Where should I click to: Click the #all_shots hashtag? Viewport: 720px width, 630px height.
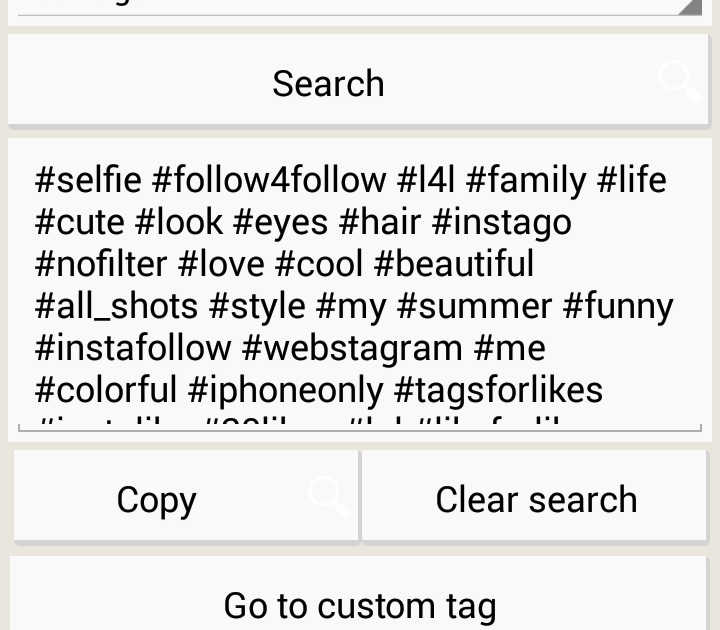coord(116,306)
